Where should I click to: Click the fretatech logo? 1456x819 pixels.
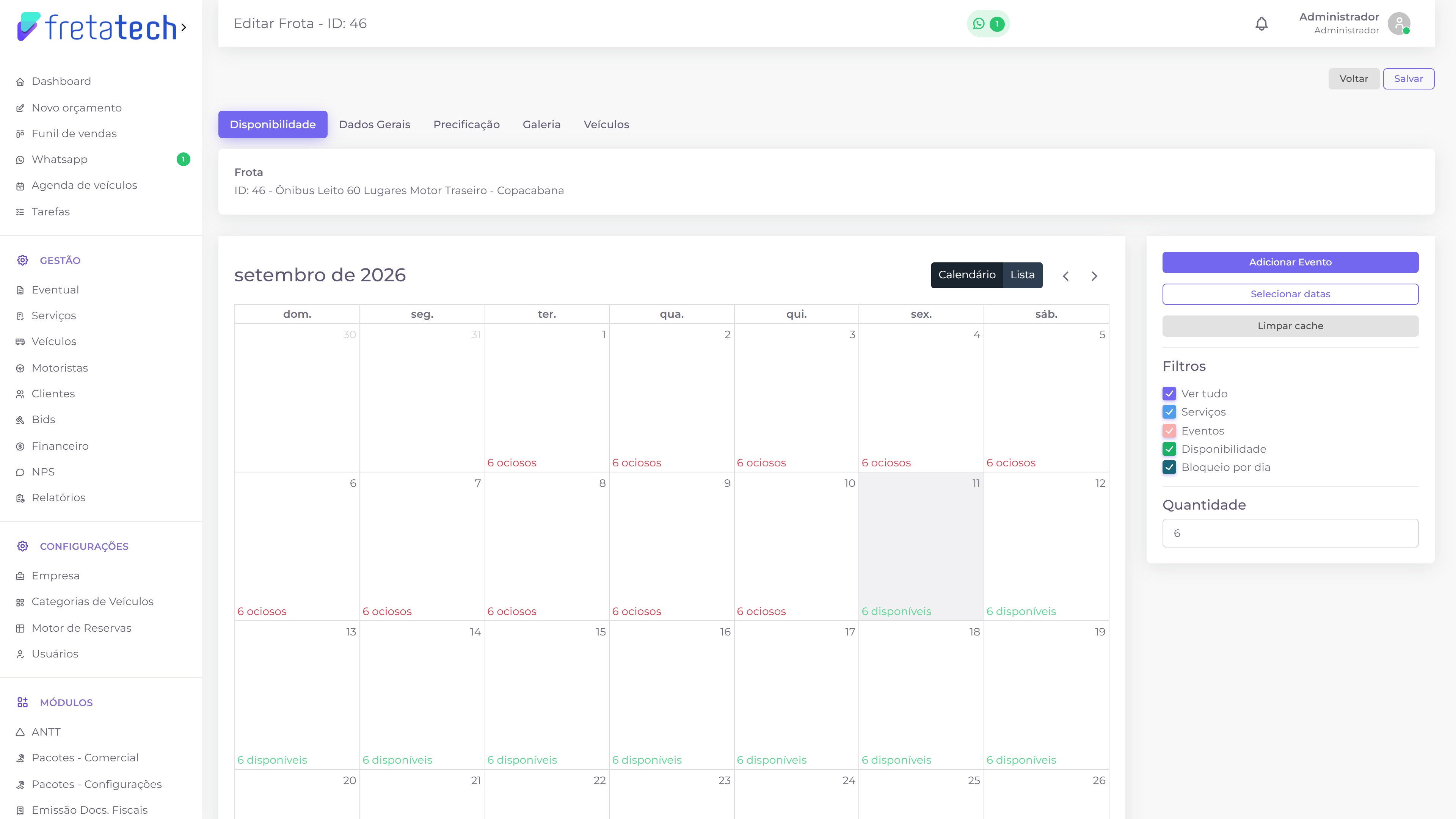[97, 27]
